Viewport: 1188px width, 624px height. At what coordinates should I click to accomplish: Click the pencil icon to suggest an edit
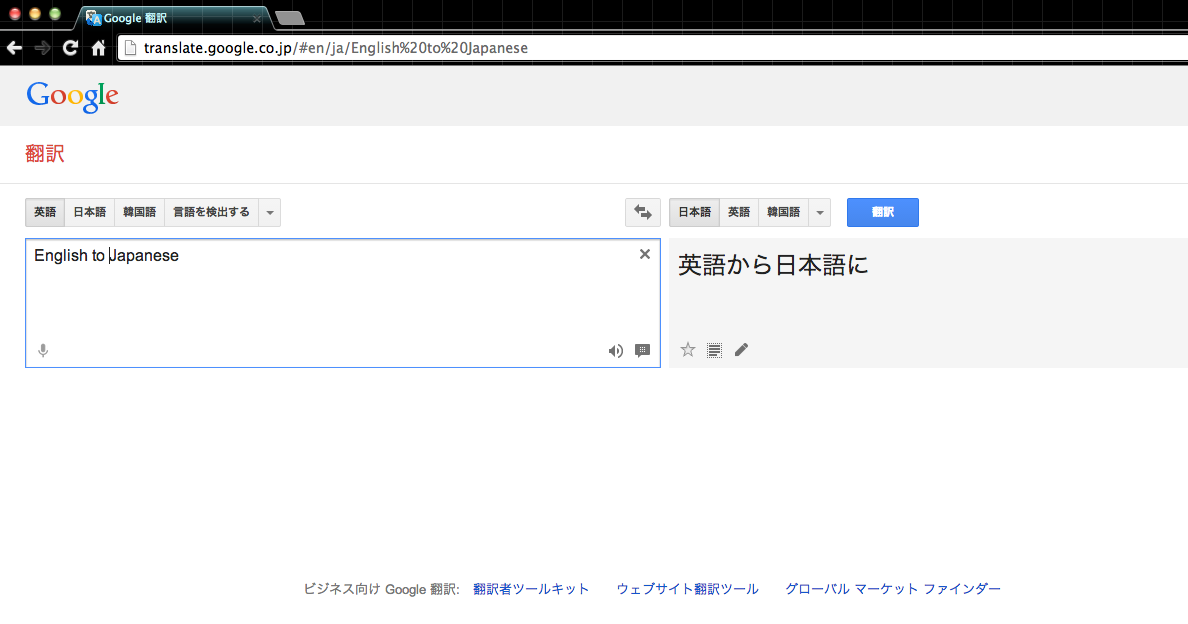pos(740,349)
